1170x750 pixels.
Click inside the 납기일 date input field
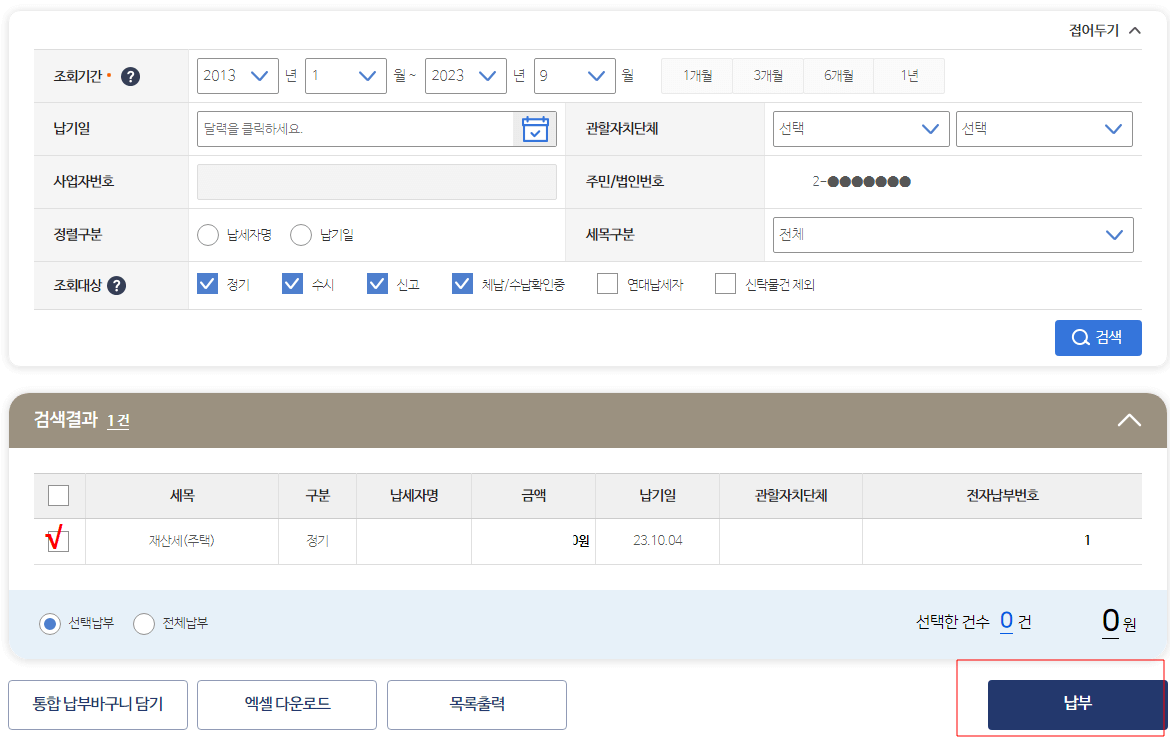click(x=350, y=128)
